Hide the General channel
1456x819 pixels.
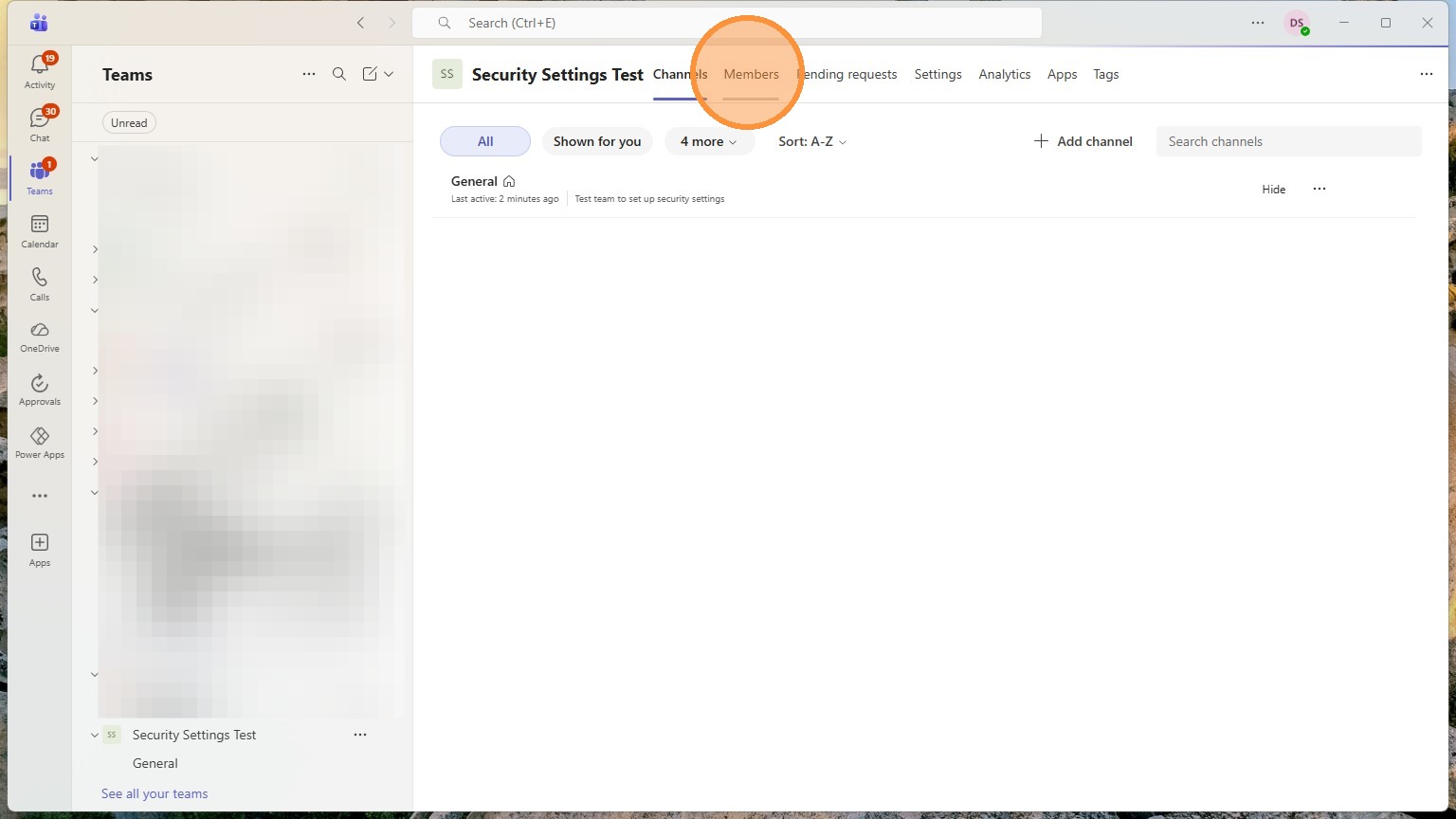[x=1274, y=189]
